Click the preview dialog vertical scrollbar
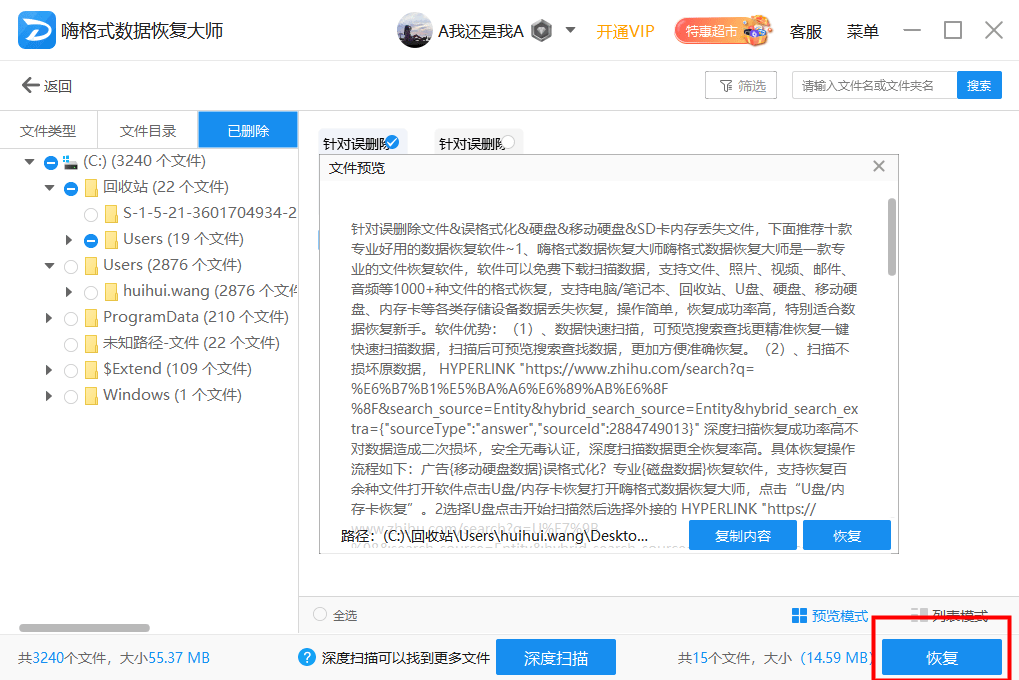 pyautogui.click(x=892, y=237)
